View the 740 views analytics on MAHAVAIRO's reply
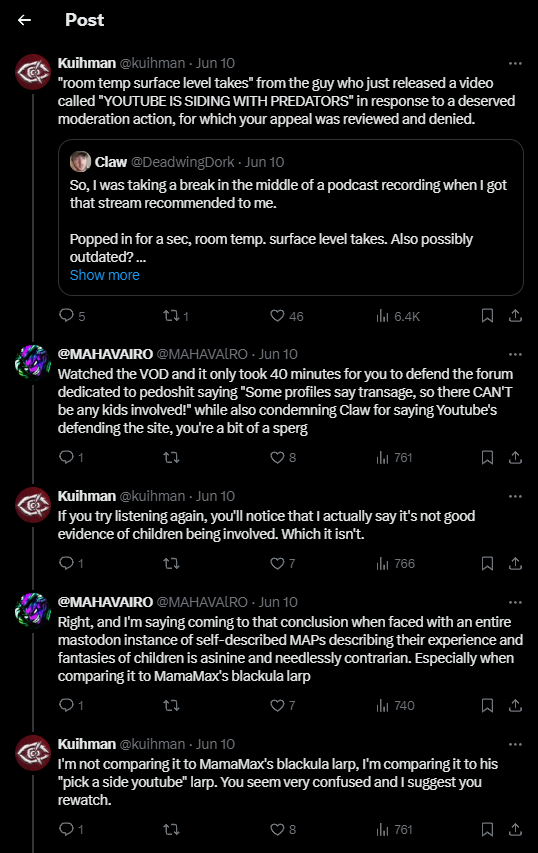 395,706
